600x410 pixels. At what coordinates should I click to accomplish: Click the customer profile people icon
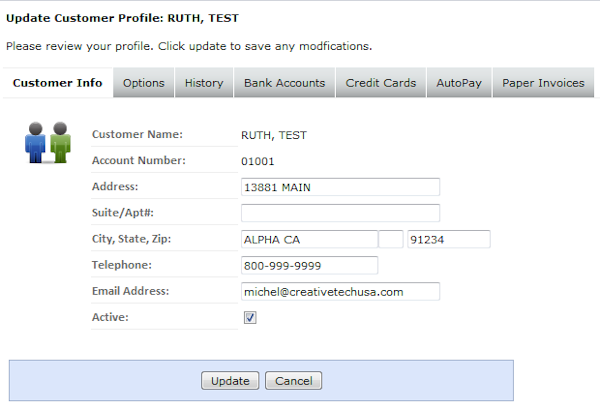47,142
